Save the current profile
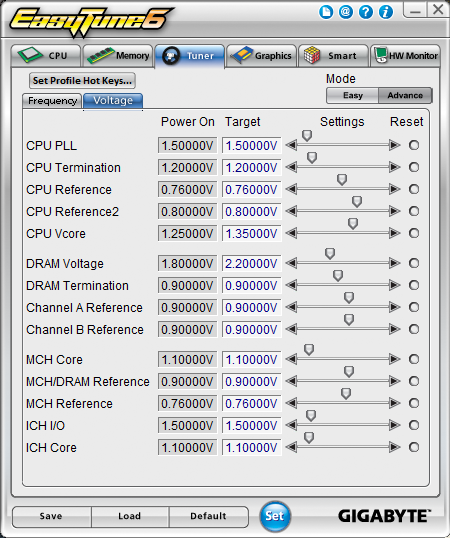The height and width of the screenshot is (538, 450). click(51, 516)
